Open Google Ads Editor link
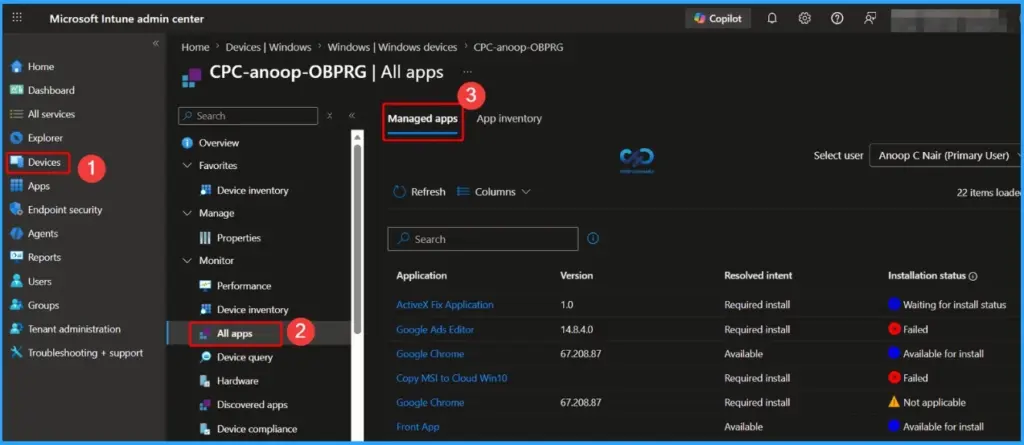Viewport: 1024px width, 445px height. 435,330
